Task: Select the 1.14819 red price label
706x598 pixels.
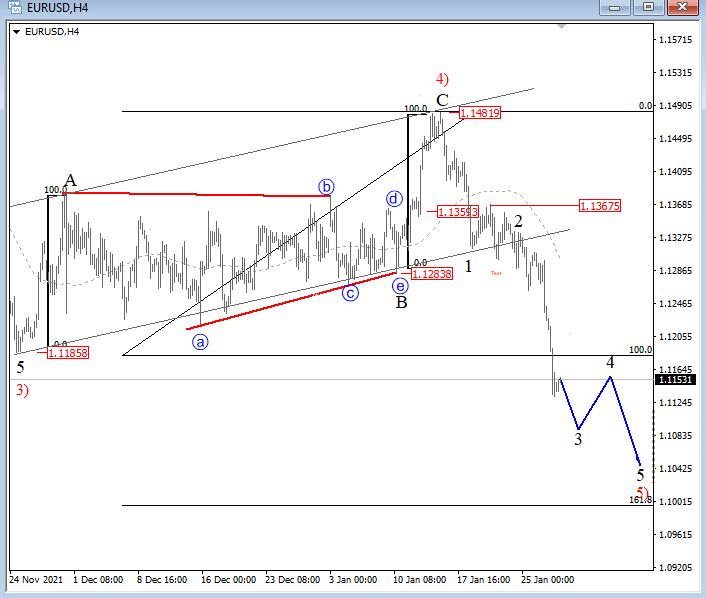Action: (x=480, y=113)
